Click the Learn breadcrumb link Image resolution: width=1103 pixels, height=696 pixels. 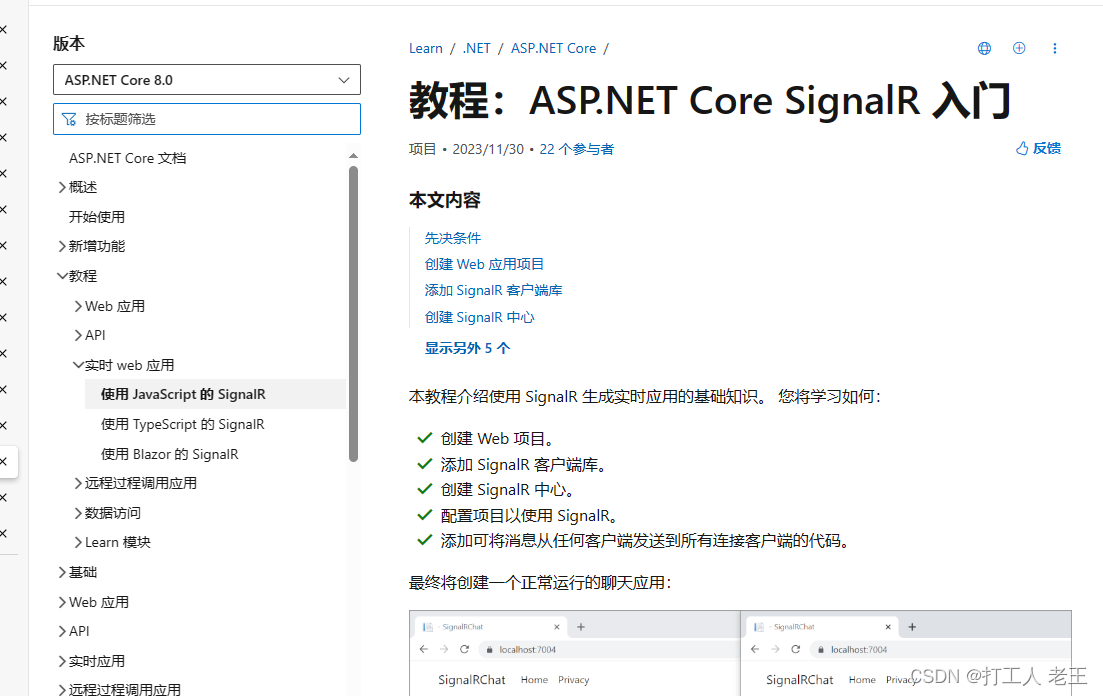pyautogui.click(x=426, y=49)
